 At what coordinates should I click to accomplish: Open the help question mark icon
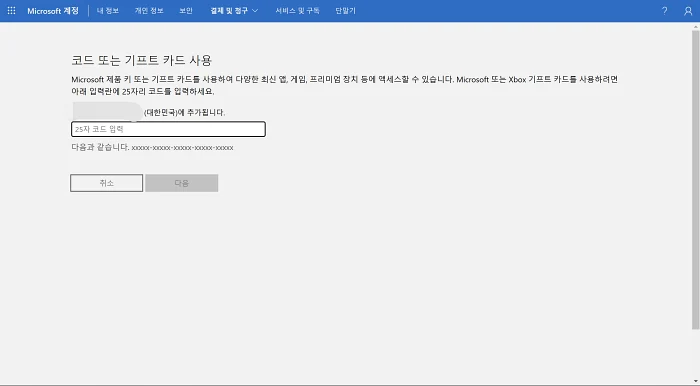664,11
